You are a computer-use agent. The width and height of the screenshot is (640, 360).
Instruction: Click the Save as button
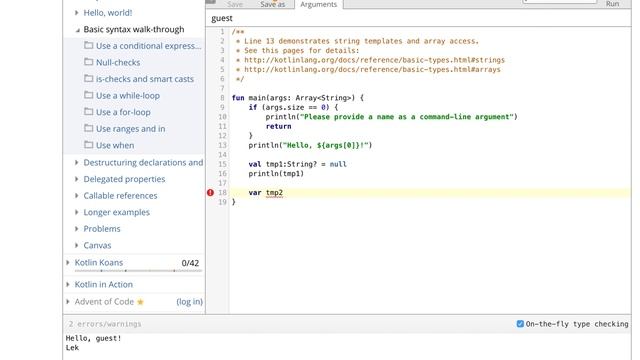(x=273, y=4)
